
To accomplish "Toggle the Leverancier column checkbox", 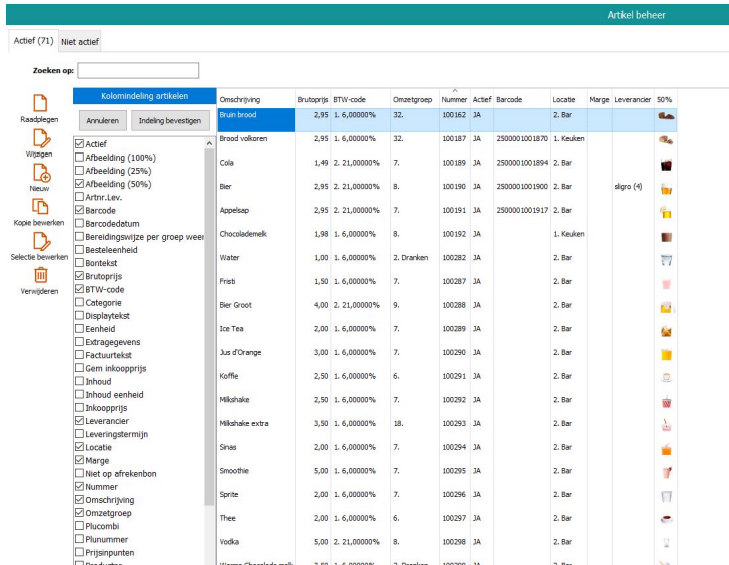I will 80,421.
